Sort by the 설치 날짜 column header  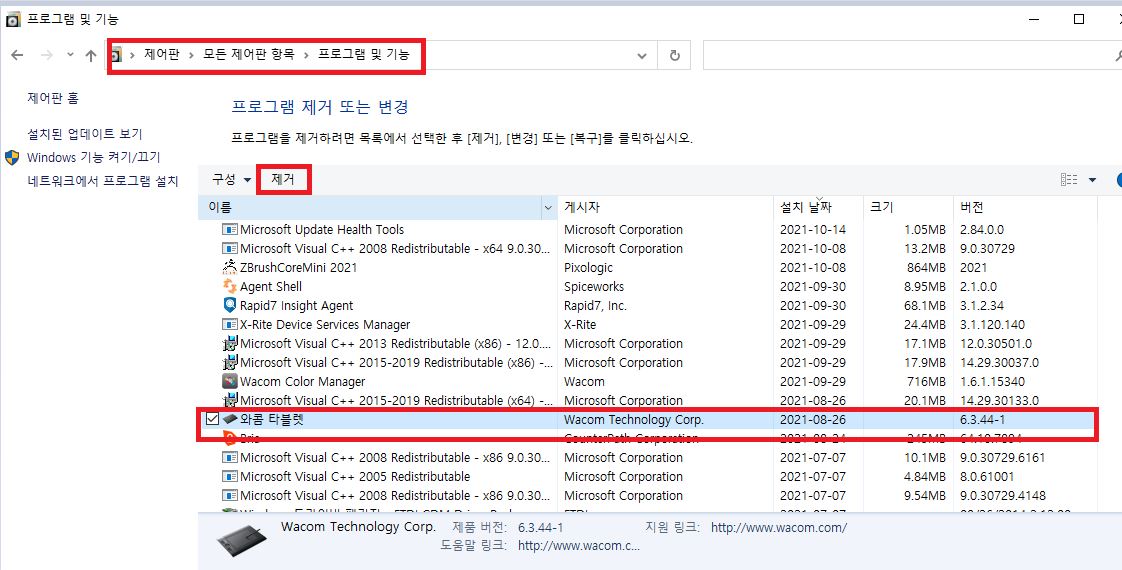pyautogui.click(x=819, y=207)
